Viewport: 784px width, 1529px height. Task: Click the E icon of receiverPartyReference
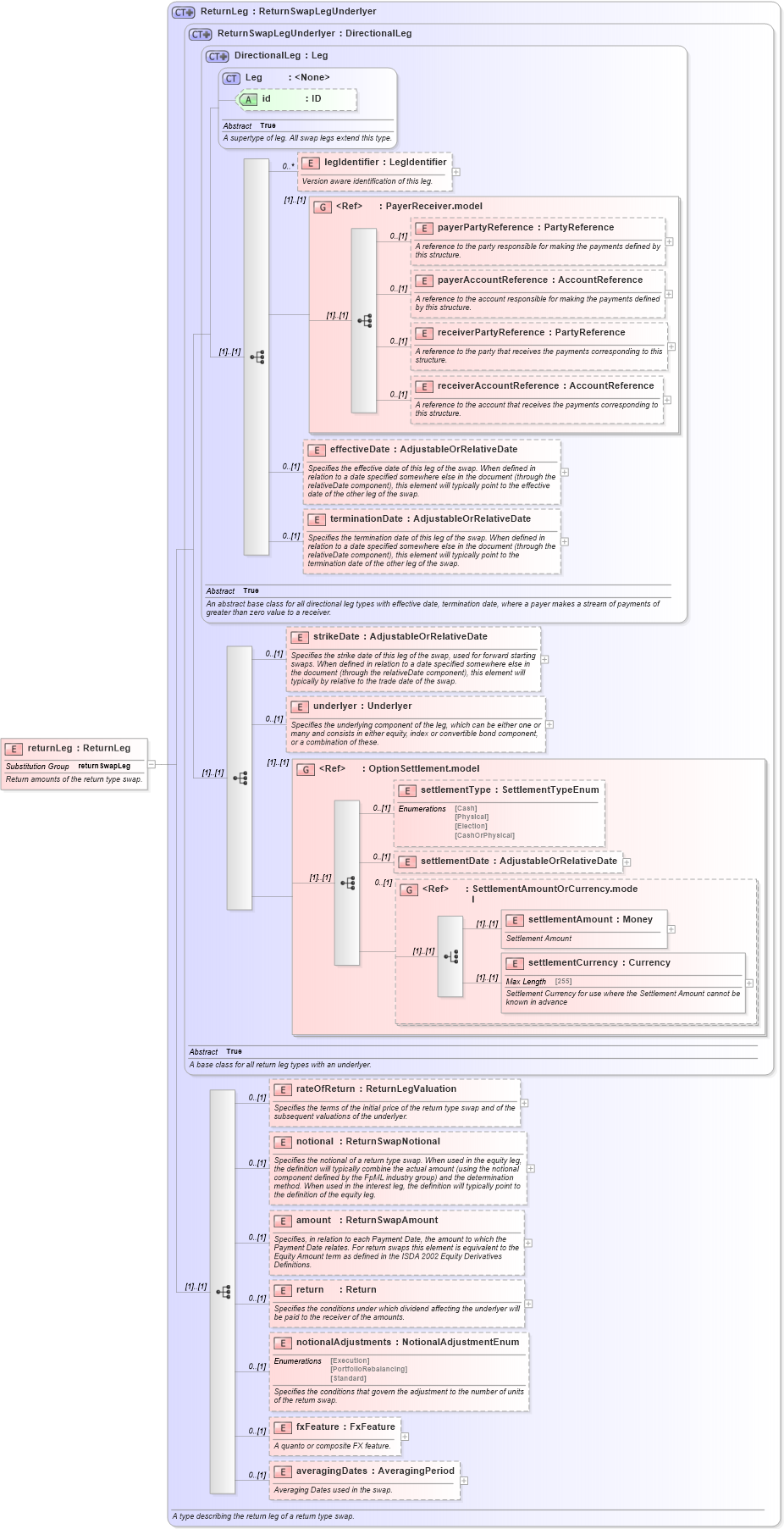[x=424, y=334]
